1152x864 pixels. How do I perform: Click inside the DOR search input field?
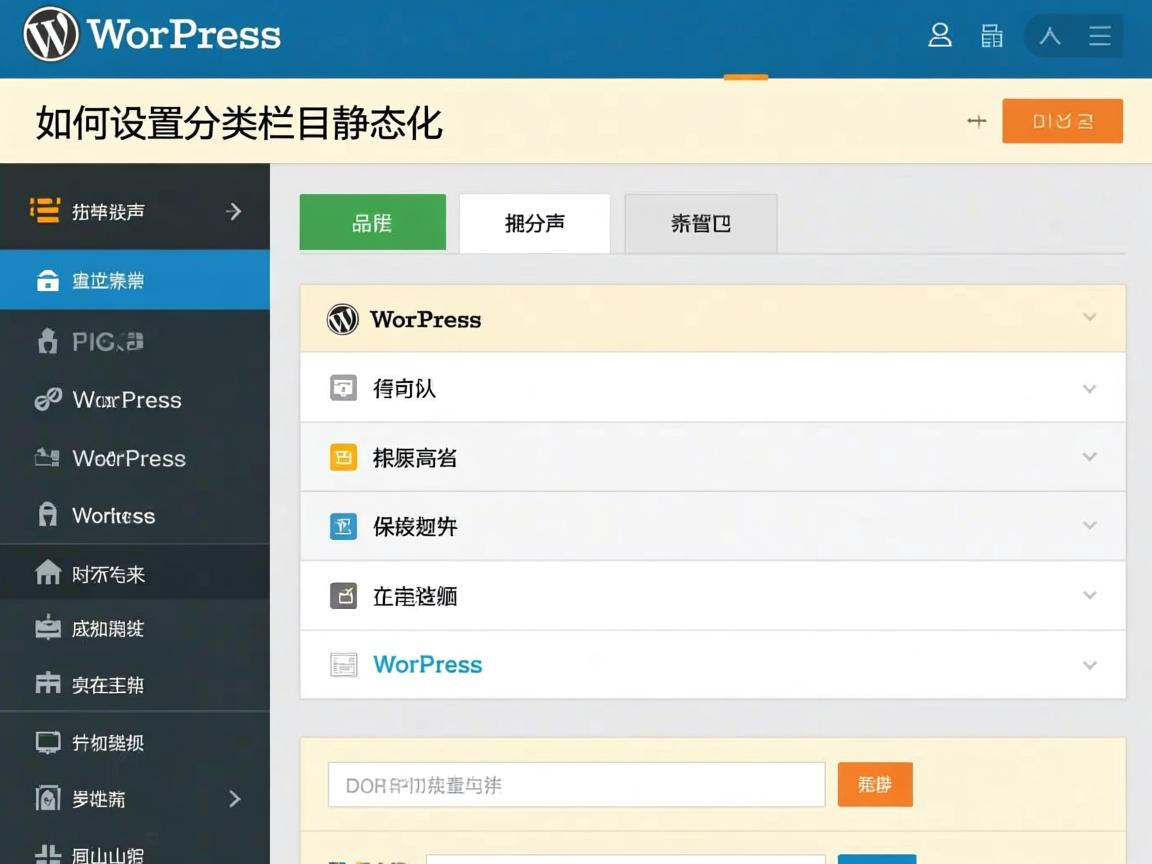click(576, 784)
